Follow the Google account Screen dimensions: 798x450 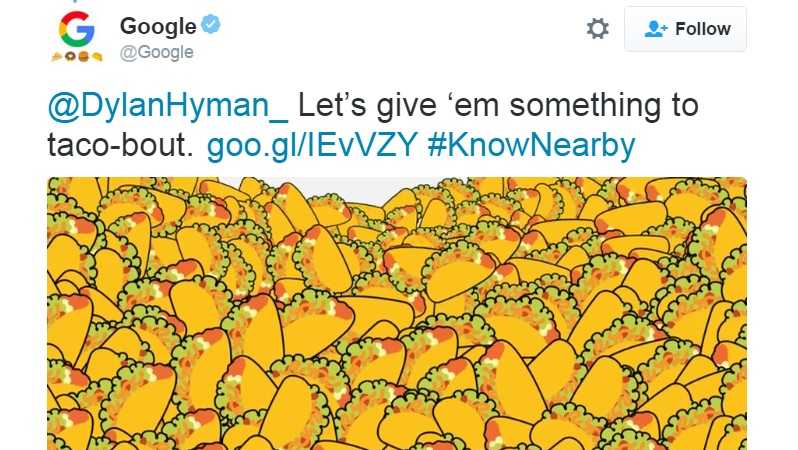685,29
